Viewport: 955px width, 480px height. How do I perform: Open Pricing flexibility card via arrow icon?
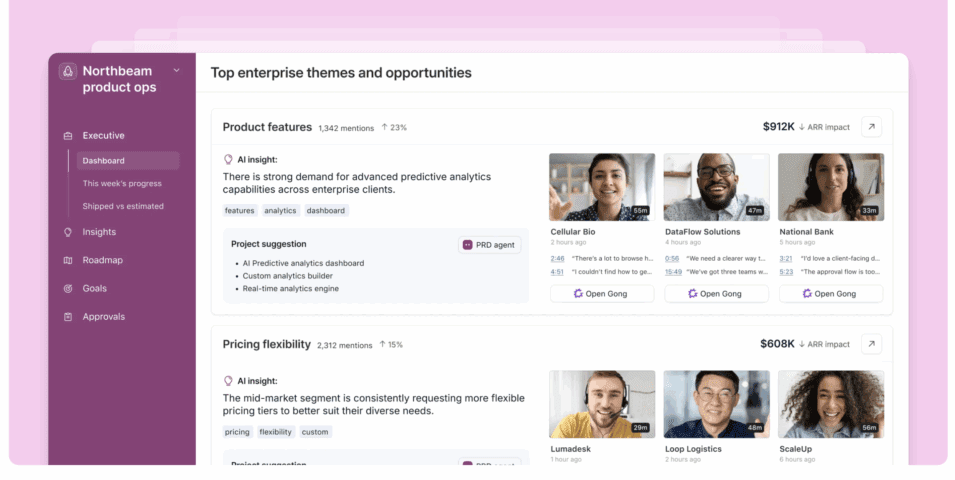tap(872, 344)
